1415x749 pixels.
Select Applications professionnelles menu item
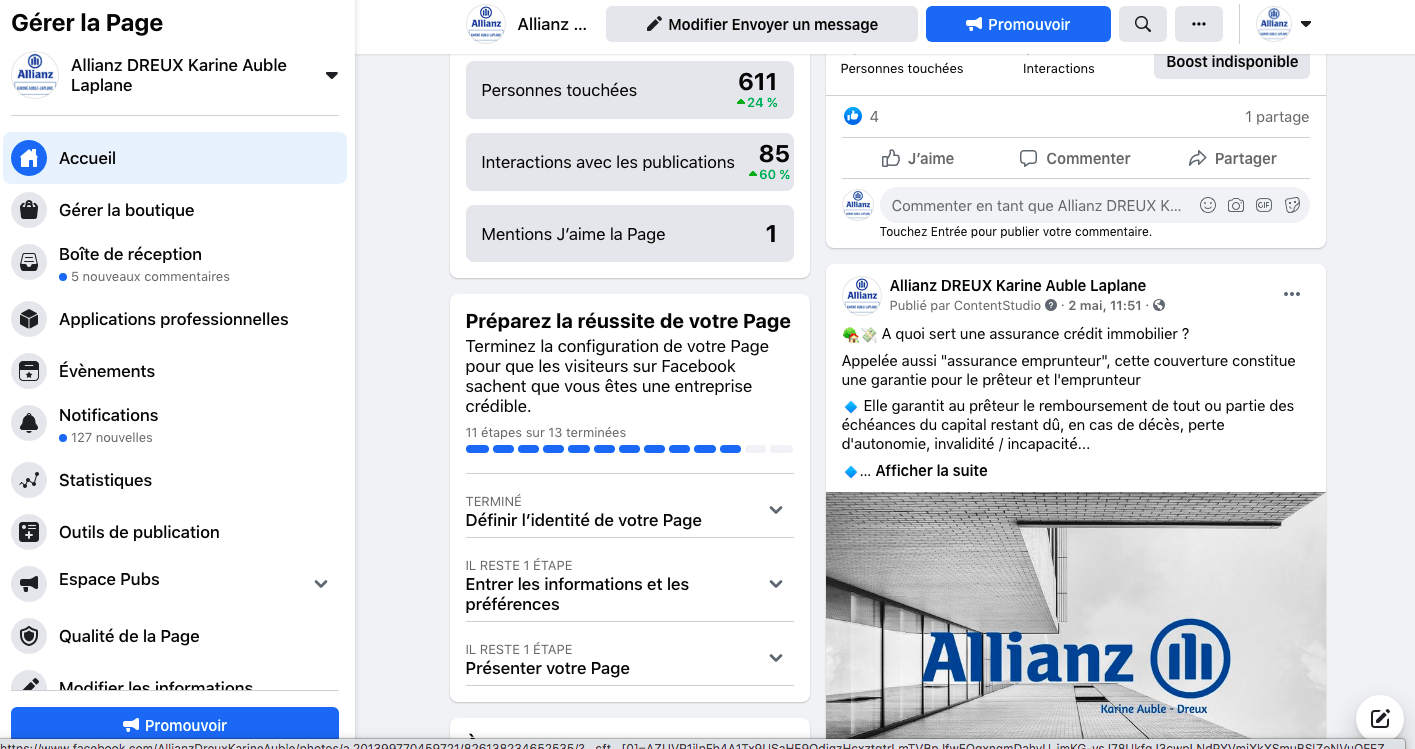(x=175, y=319)
